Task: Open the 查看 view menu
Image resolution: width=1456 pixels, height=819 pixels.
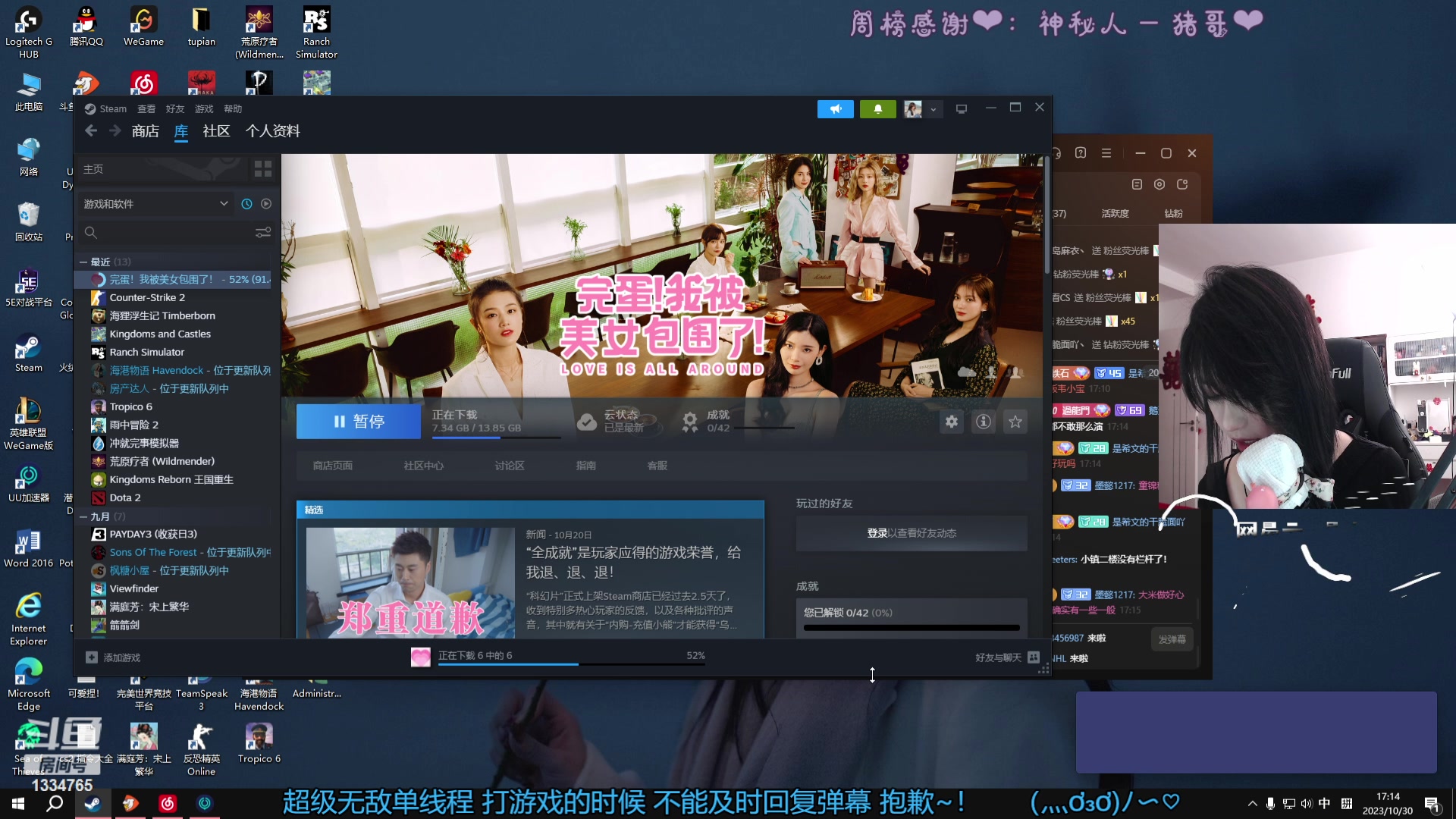Action: 146,109
